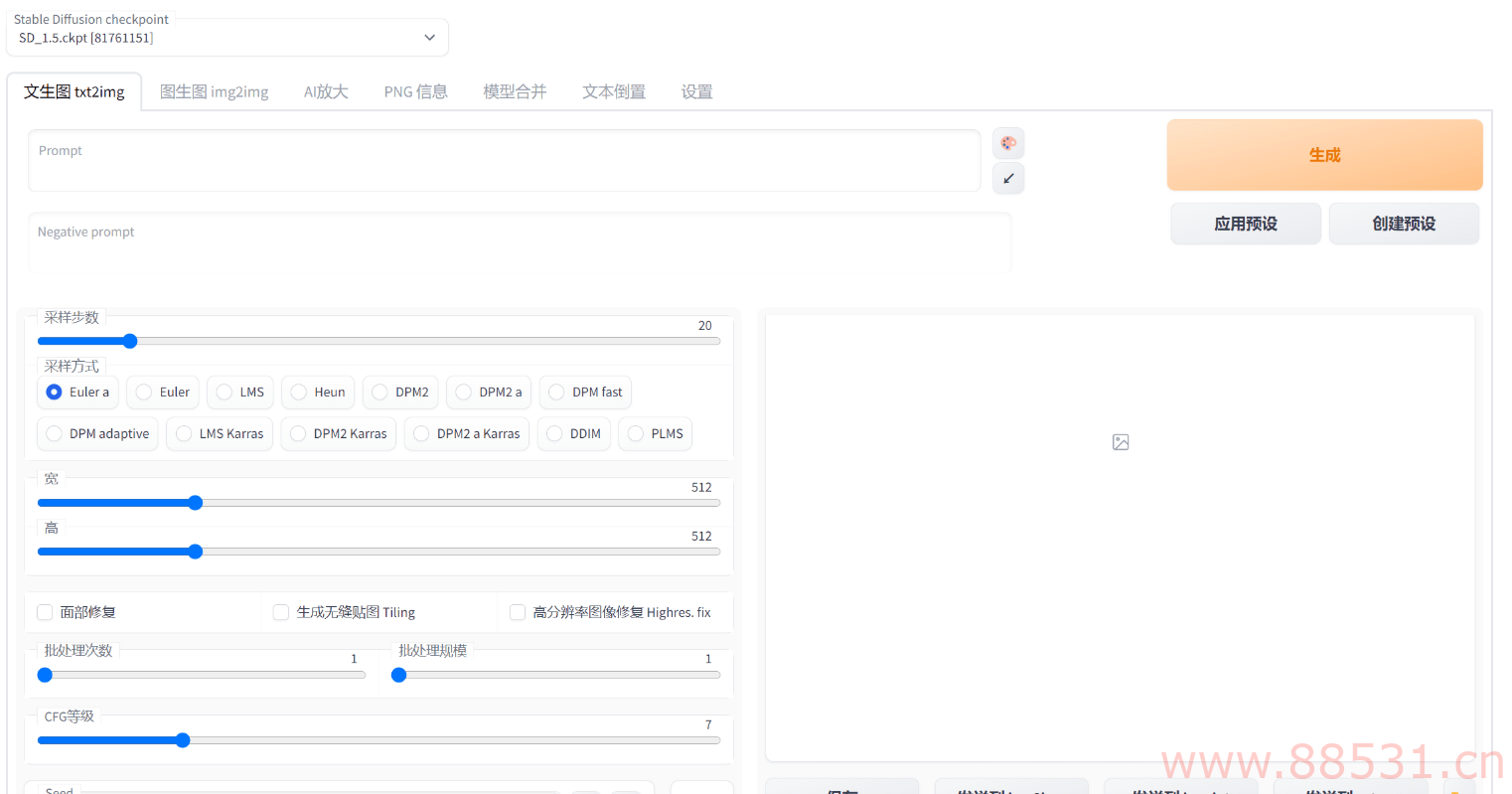
Task: Click the 创建预设 button
Action: point(1404,224)
